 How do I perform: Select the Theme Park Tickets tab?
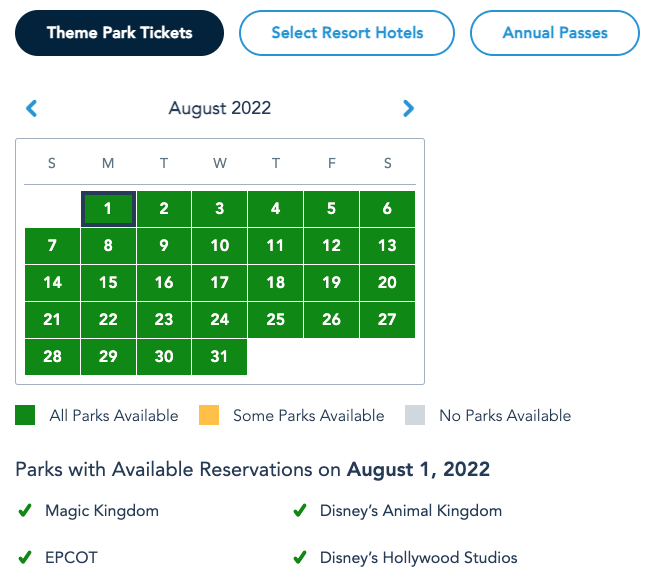119,33
